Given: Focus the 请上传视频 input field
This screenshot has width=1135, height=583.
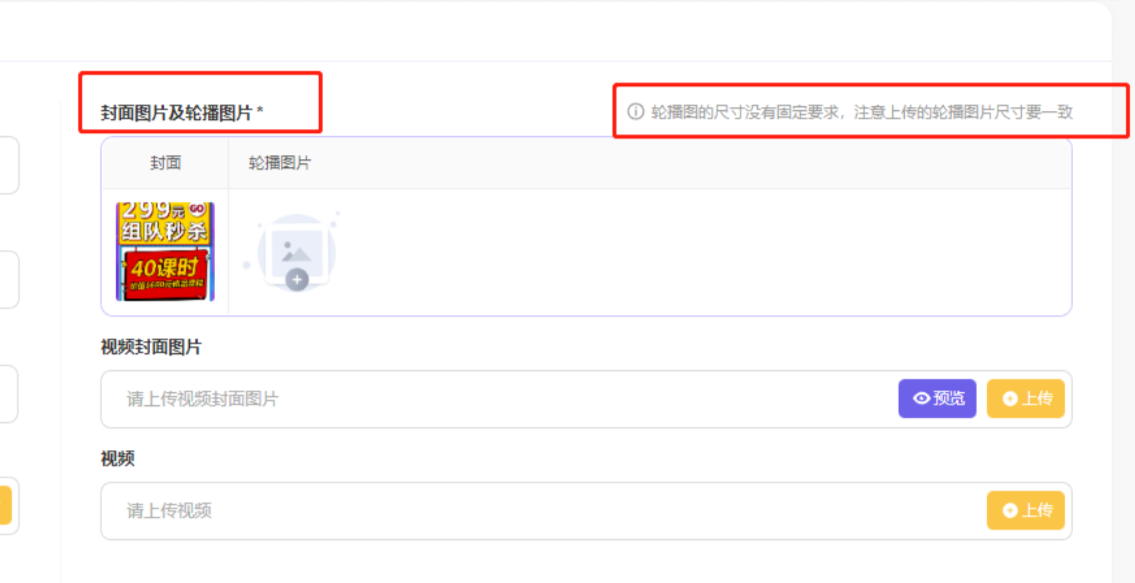Looking at the screenshot, I should pyautogui.click(x=543, y=511).
